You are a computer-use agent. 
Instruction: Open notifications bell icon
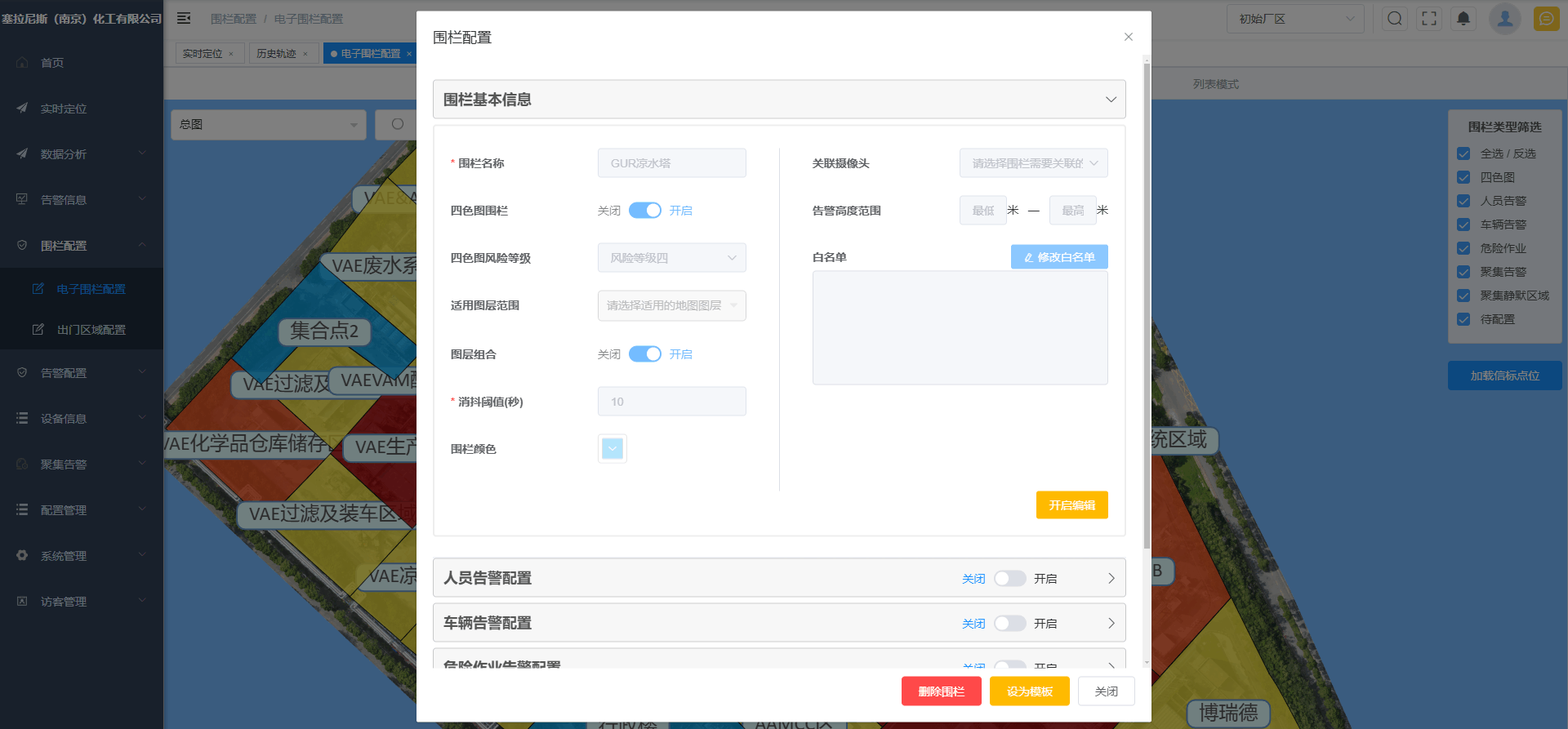(1463, 18)
